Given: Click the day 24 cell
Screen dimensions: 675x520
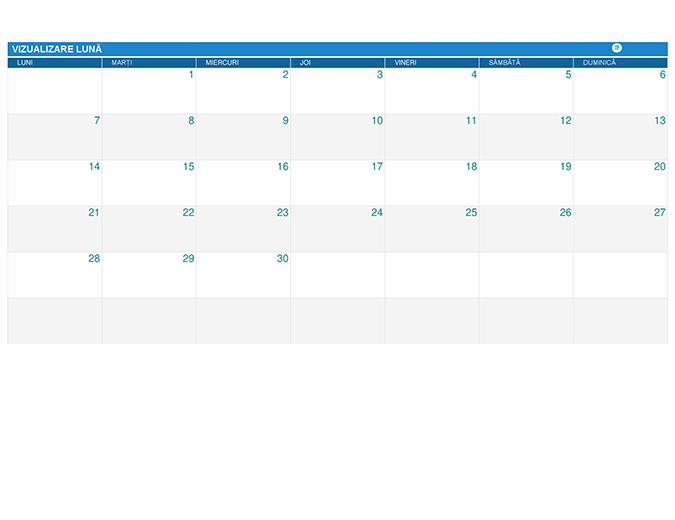Looking at the screenshot, I should pos(337,228).
